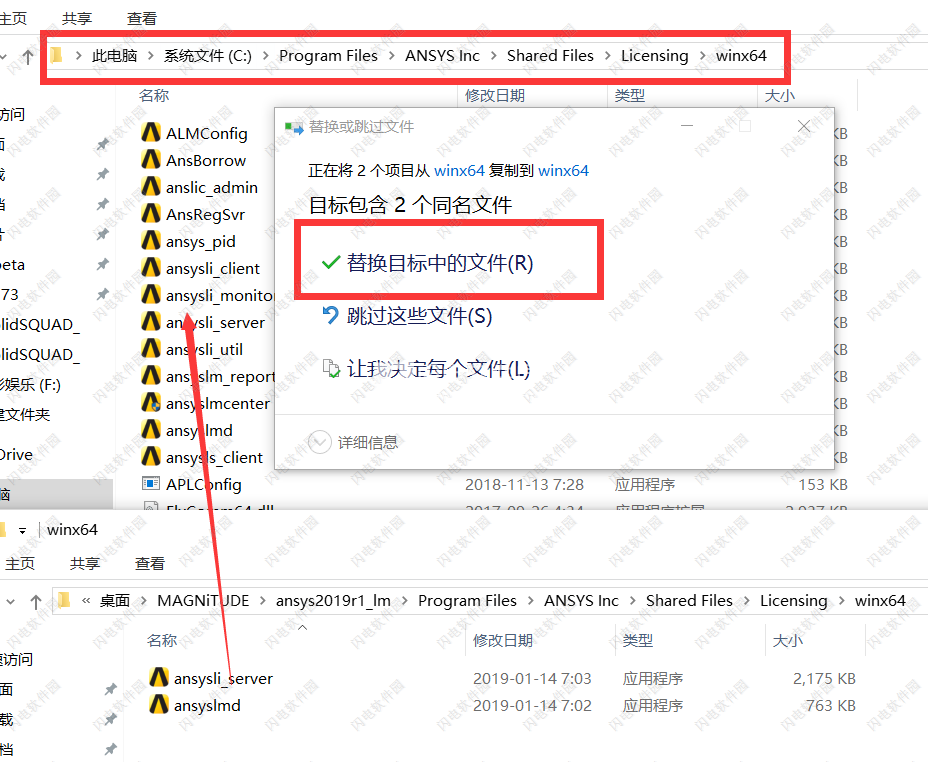
Task: Expand chevron after 此电脑 in upper address bar
Action: pyautogui.click(x=150, y=56)
